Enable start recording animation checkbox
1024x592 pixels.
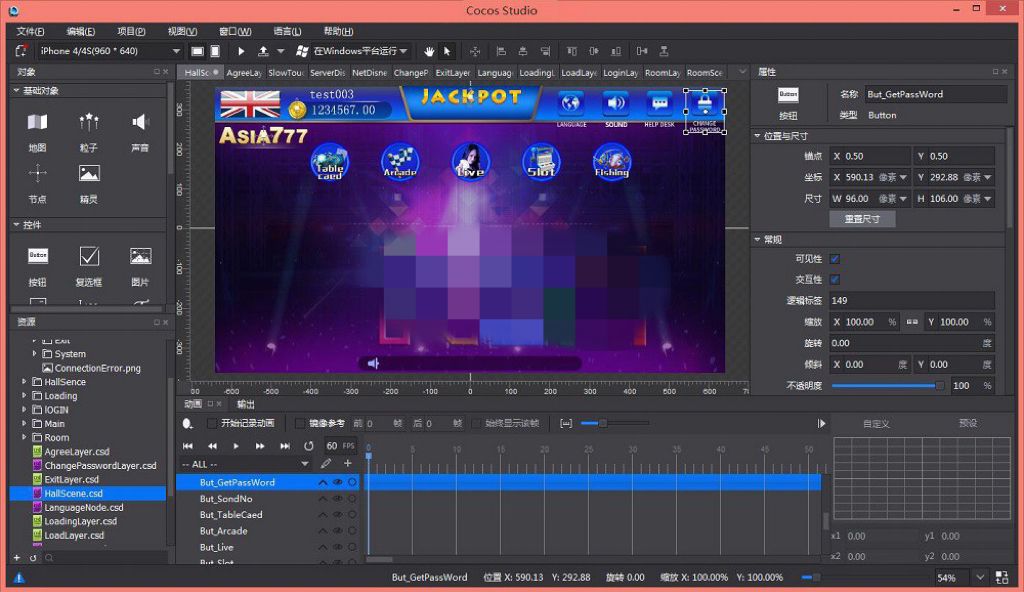coord(212,423)
